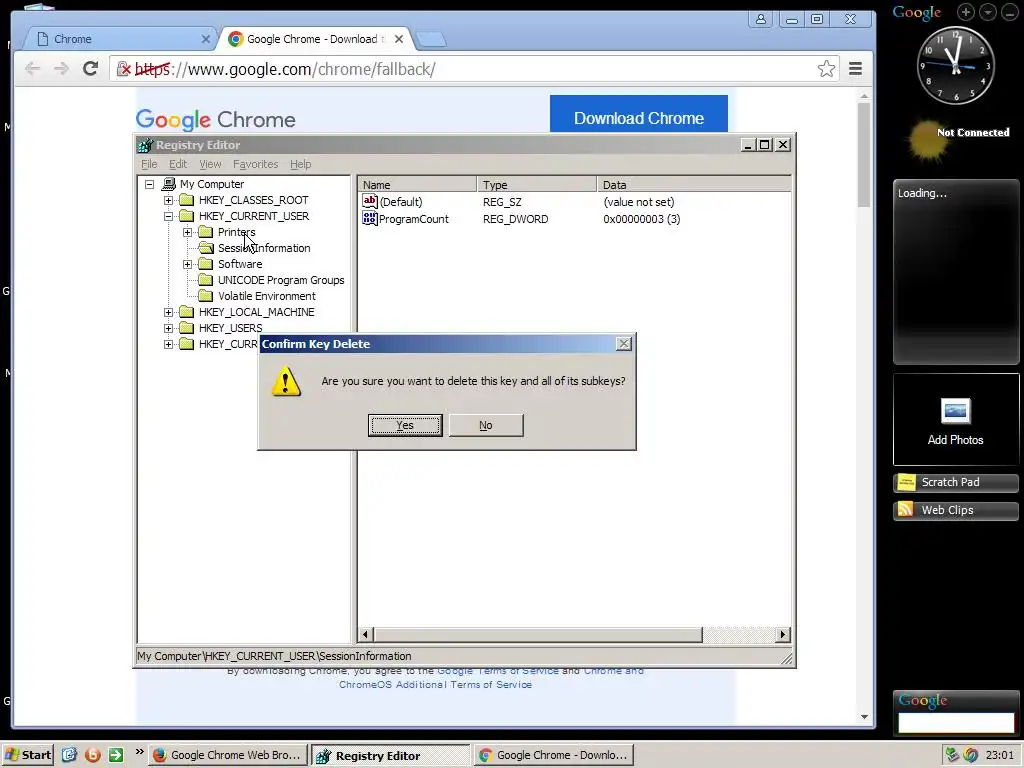The width and height of the screenshot is (1024, 768).
Task: Sort registry values by Name column
Action: point(417,185)
